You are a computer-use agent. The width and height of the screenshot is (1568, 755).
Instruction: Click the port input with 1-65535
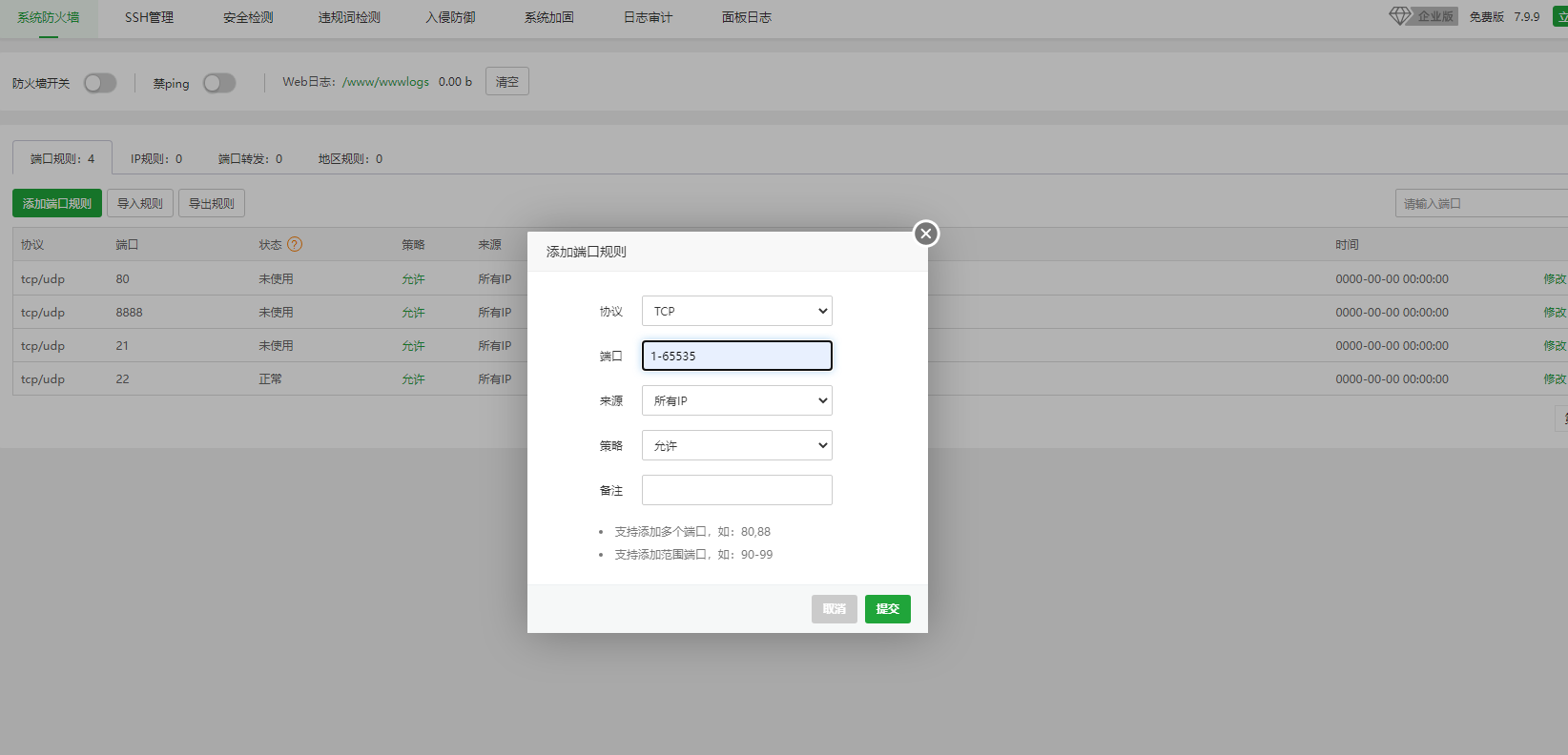(x=737, y=356)
